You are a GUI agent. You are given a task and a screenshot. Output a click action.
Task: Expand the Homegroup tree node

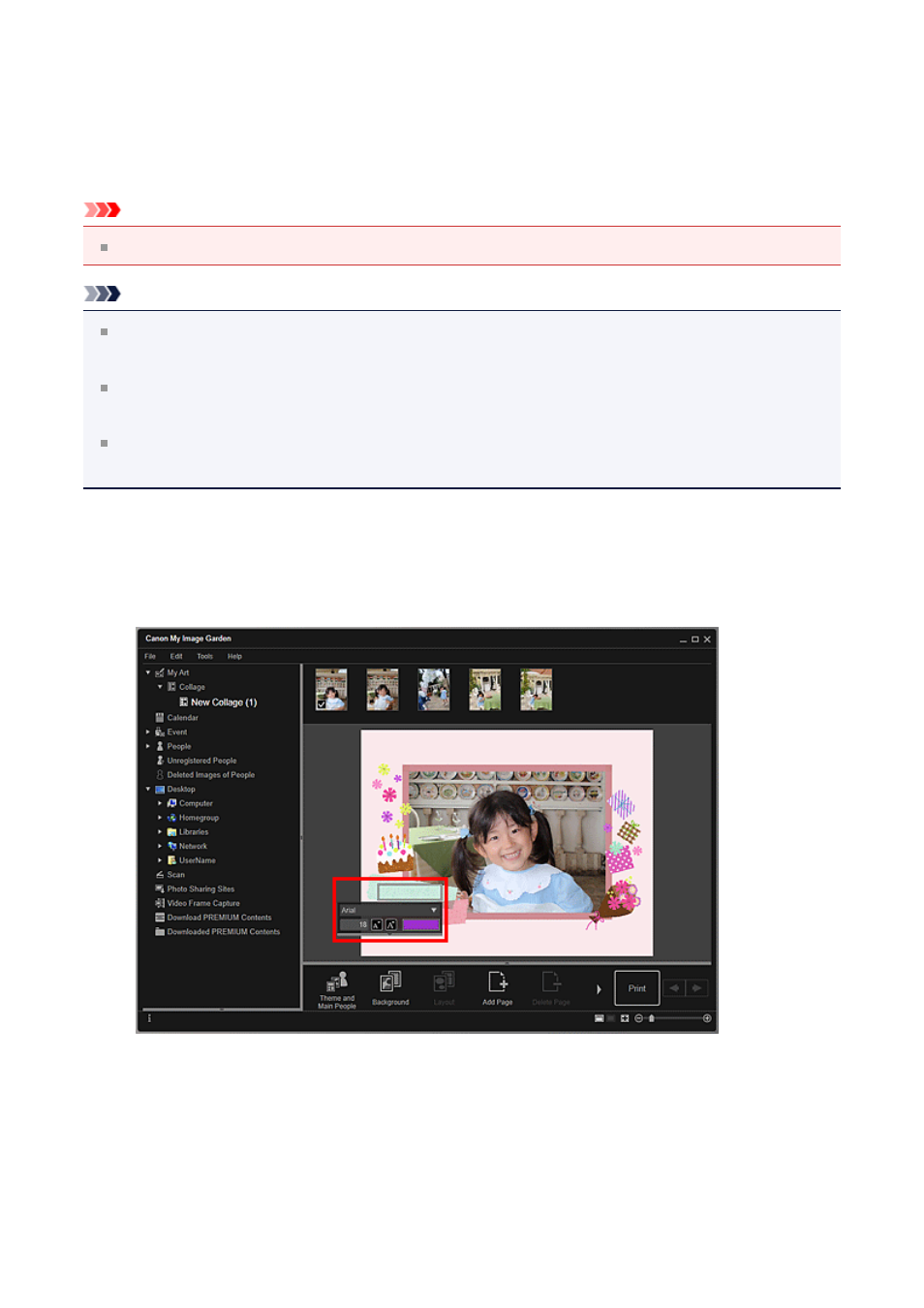[160, 818]
